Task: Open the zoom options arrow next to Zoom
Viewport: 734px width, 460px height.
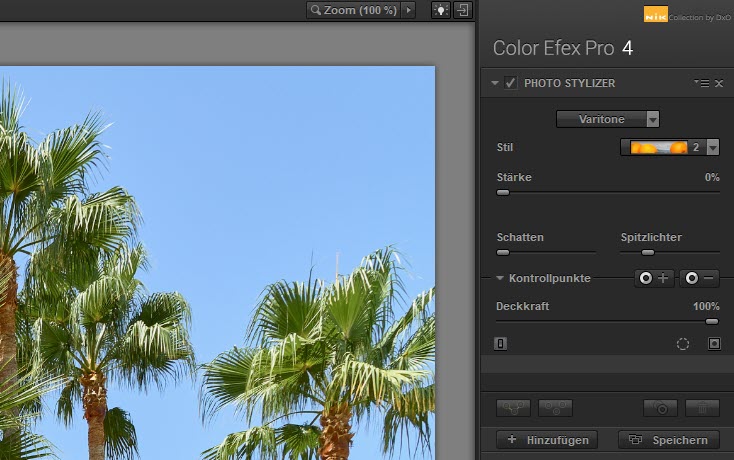Action: [409, 10]
